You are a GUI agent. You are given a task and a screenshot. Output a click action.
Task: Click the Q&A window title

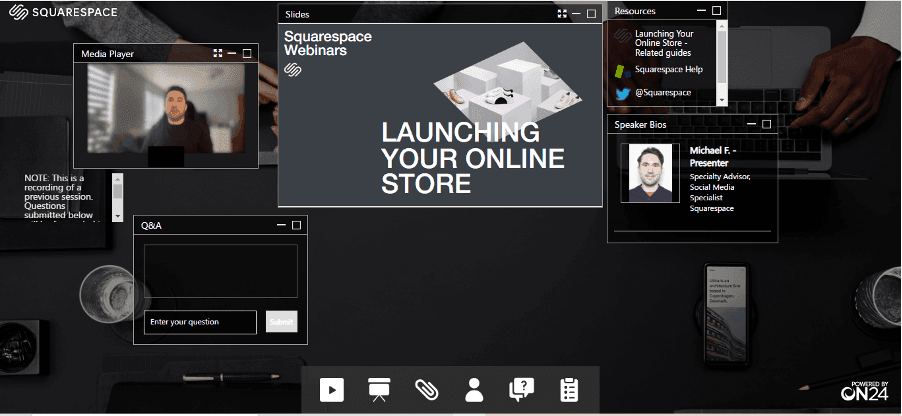coord(151,226)
